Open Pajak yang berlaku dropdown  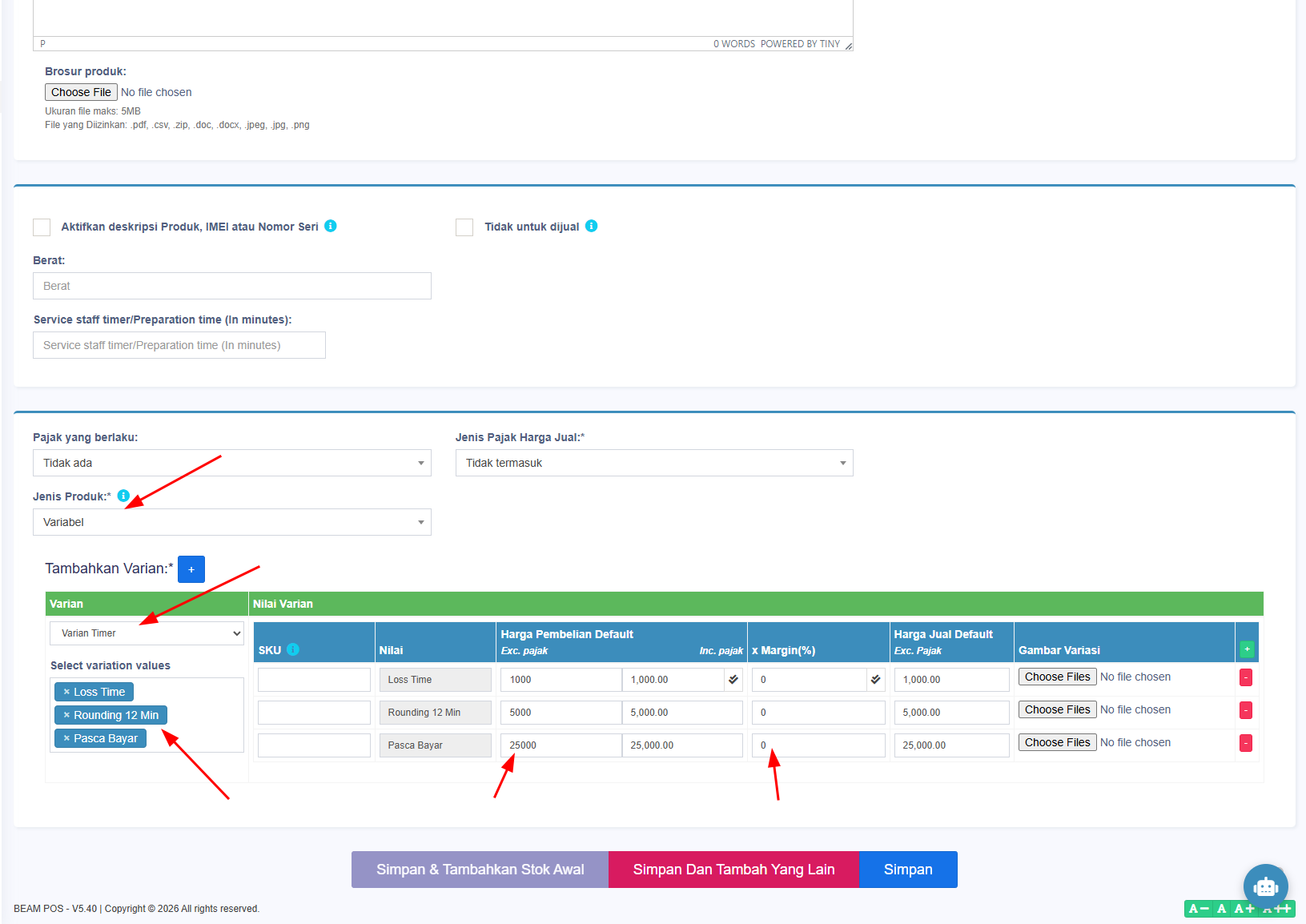232,463
